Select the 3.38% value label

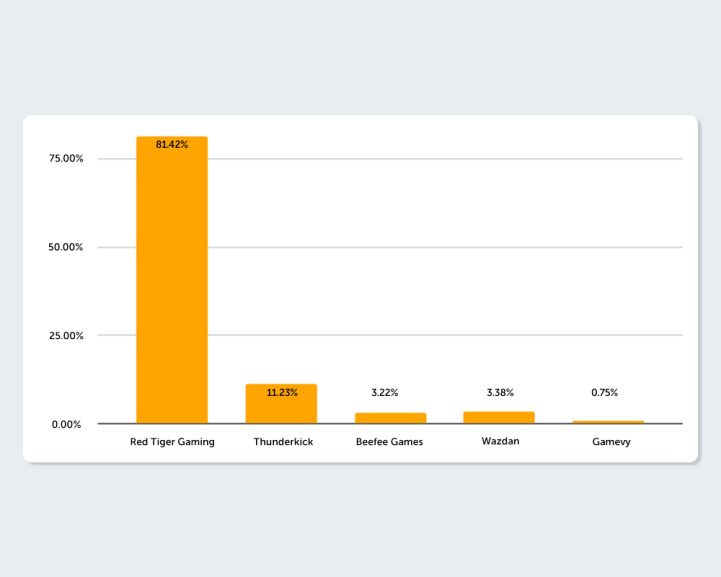(500, 393)
